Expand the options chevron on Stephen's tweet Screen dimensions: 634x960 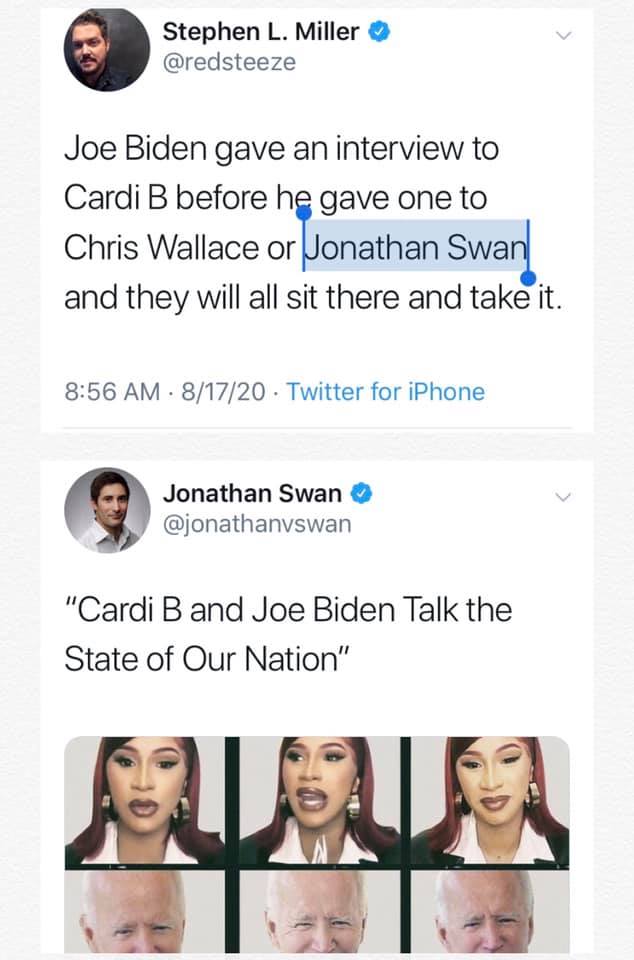pyautogui.click(x=563, y=37)
